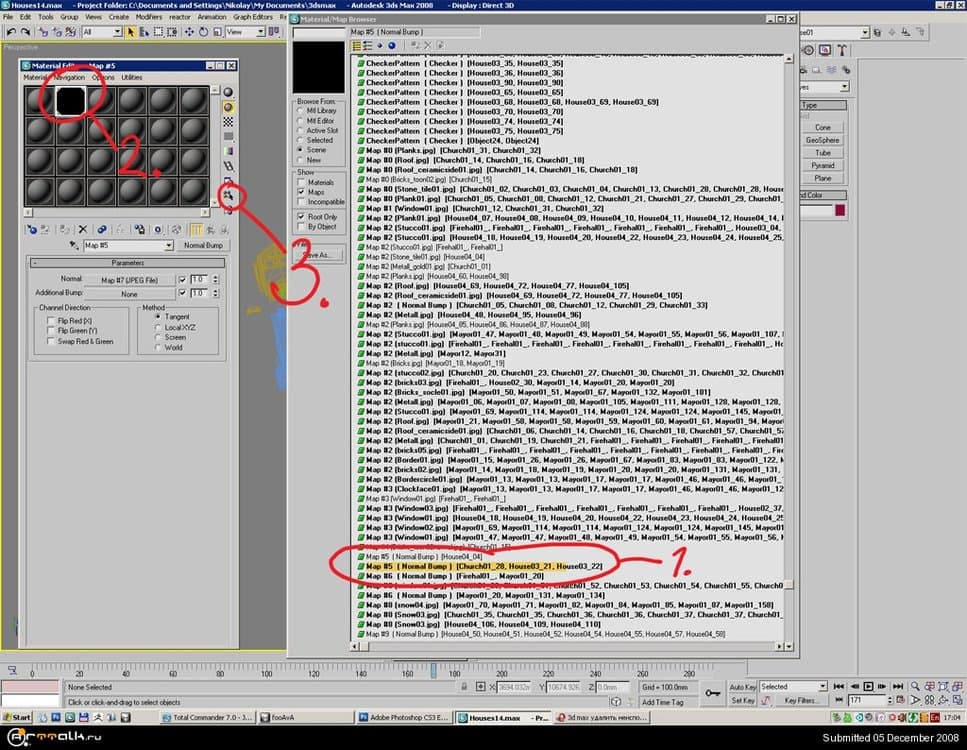This screenshot has width=967, height=750.
Task: Select Active Slot radio button
Action: [300, 131]
